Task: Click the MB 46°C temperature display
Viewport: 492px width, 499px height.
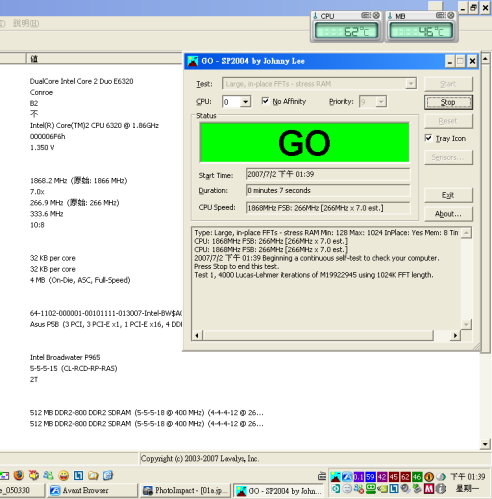Action: (x=421, y=31)
